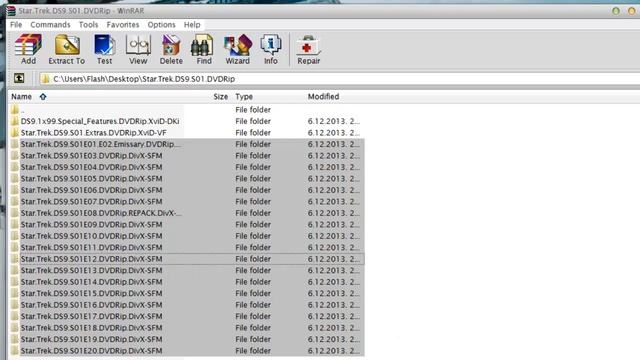Viewport: 640px width, 360px height.
Task: Sort by the Modified column header
Action: [x=323, y=97]
